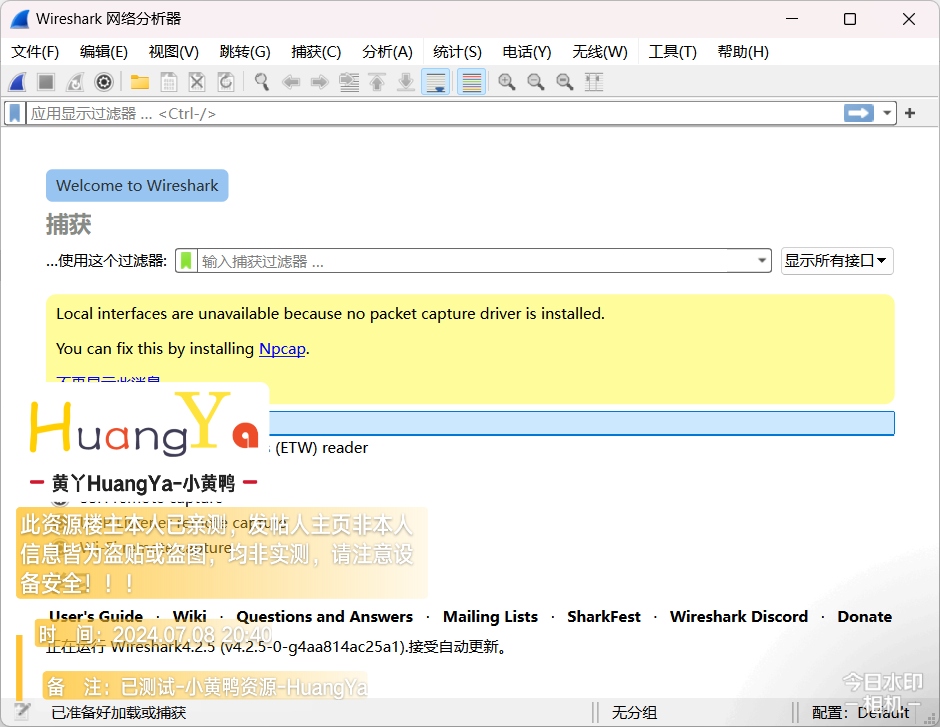Click the Welcome to Wireshark banner
The width and height of the screenshot is (940, 727).
tap(137, 185)
